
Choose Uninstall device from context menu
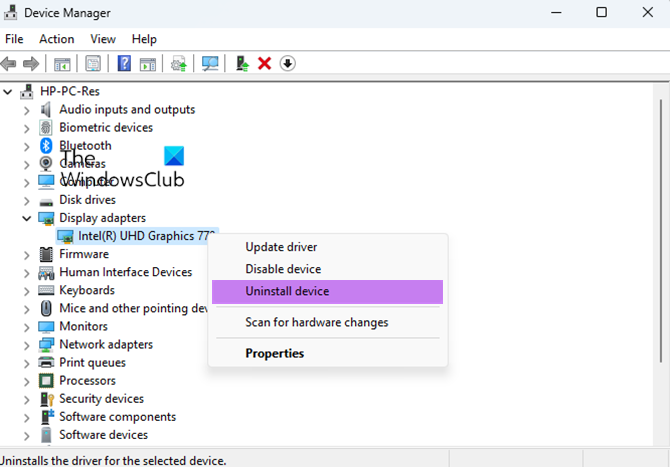(327, 291)
